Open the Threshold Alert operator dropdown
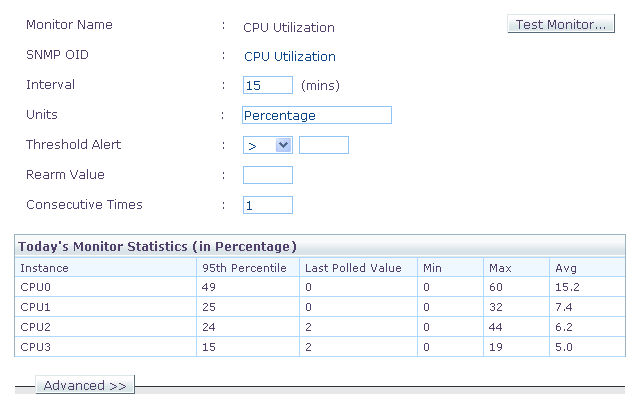The image size is (632, 400). 268,145
